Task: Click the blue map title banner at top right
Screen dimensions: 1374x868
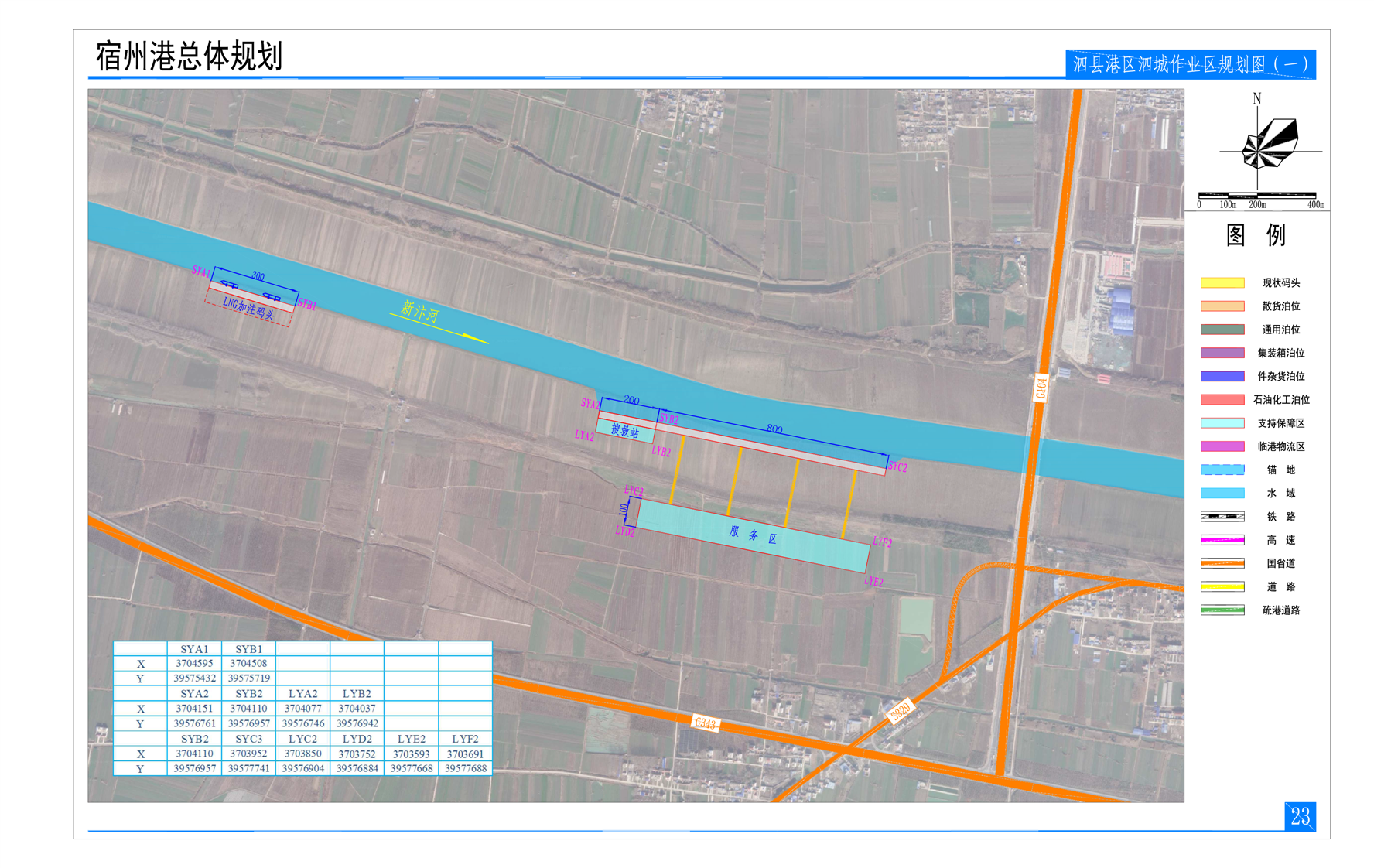Action: tap(1190, 64)
